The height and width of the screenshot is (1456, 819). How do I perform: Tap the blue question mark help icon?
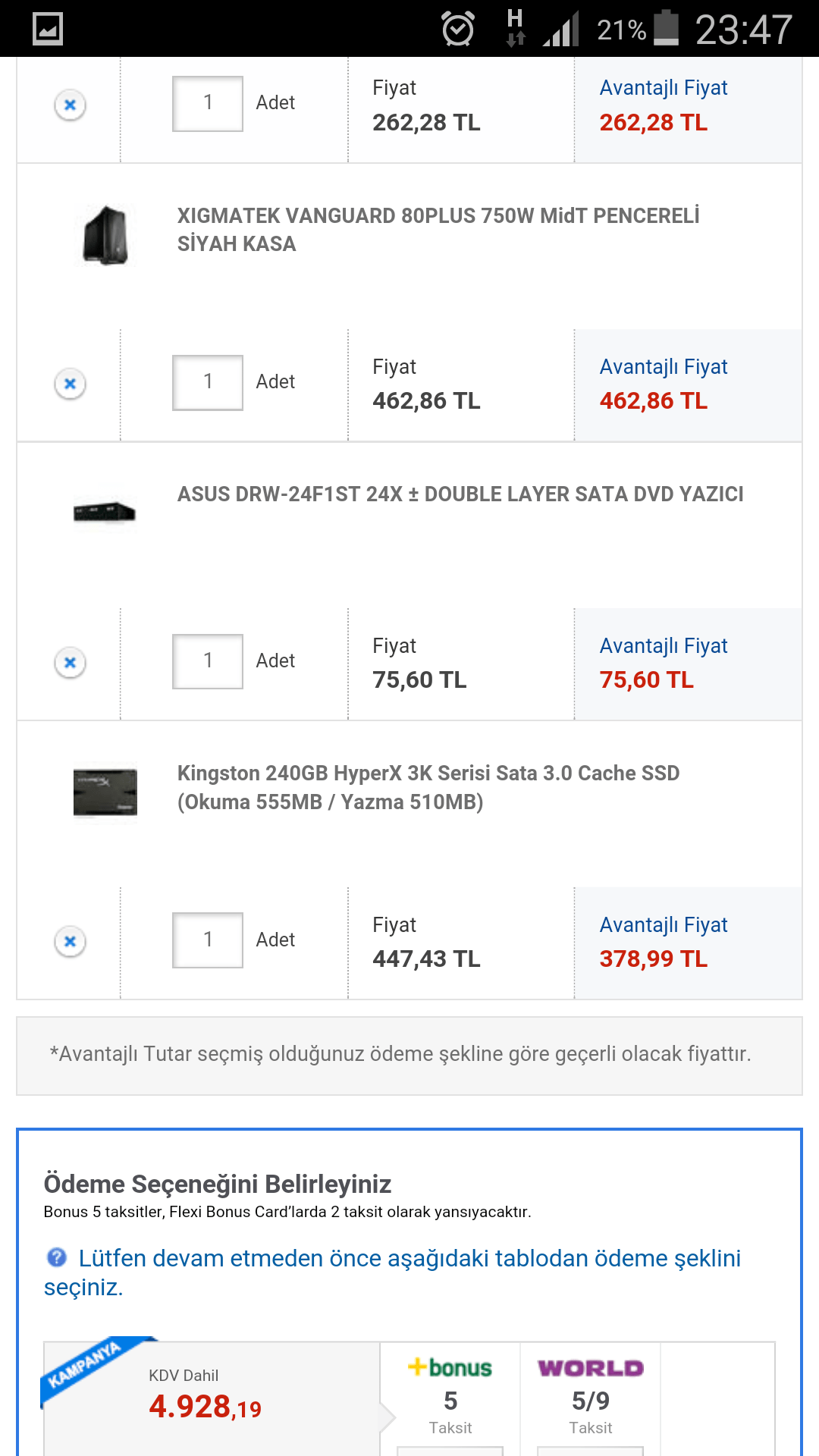click(x=57, y=1257)
